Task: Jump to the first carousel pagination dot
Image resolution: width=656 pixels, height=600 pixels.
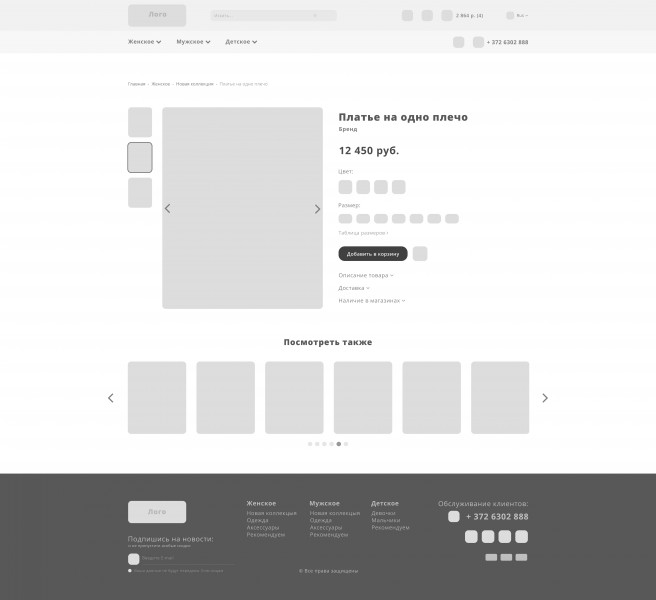Action: coord(310,444)
